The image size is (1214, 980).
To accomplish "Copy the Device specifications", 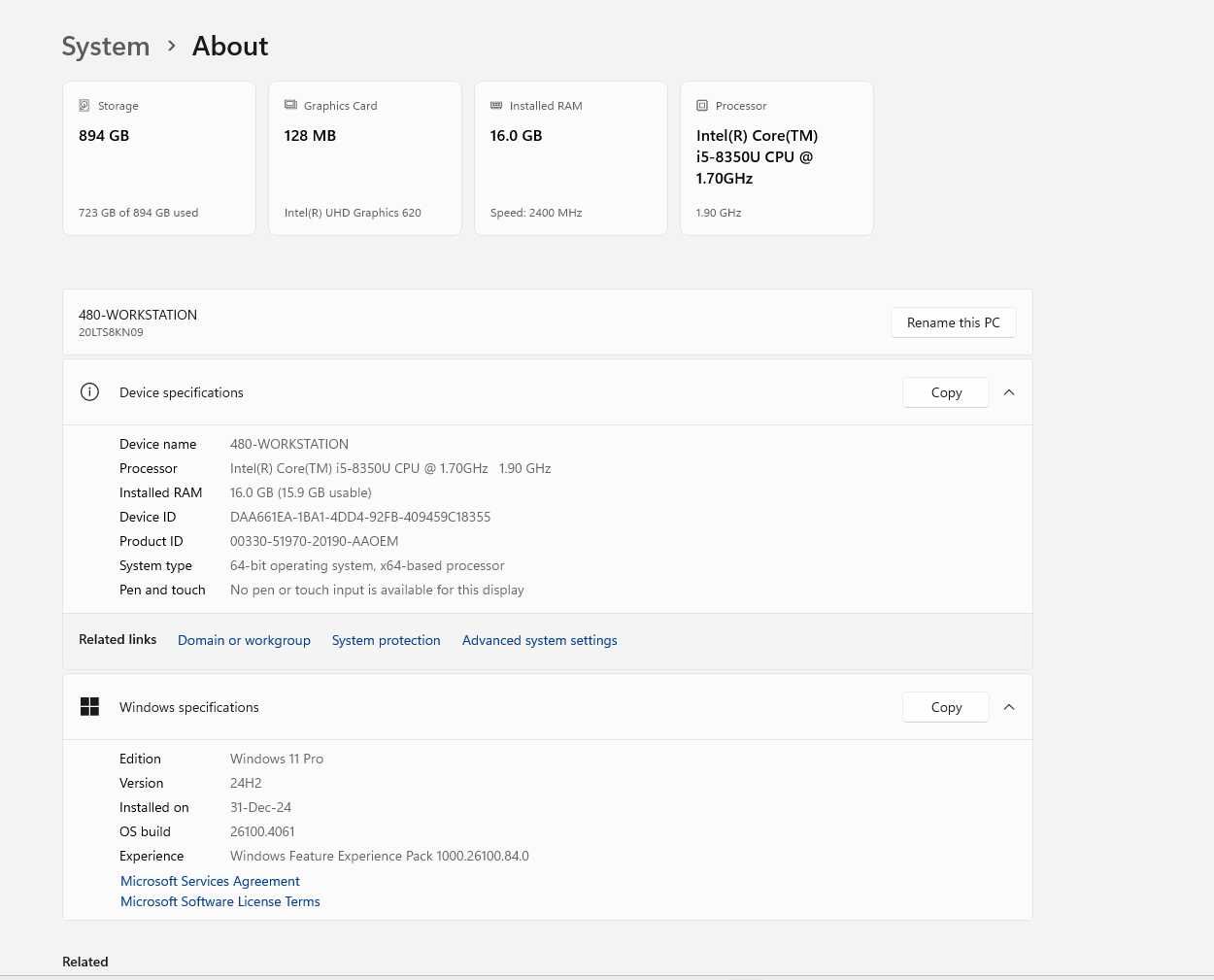I will [x=946, y=392].
